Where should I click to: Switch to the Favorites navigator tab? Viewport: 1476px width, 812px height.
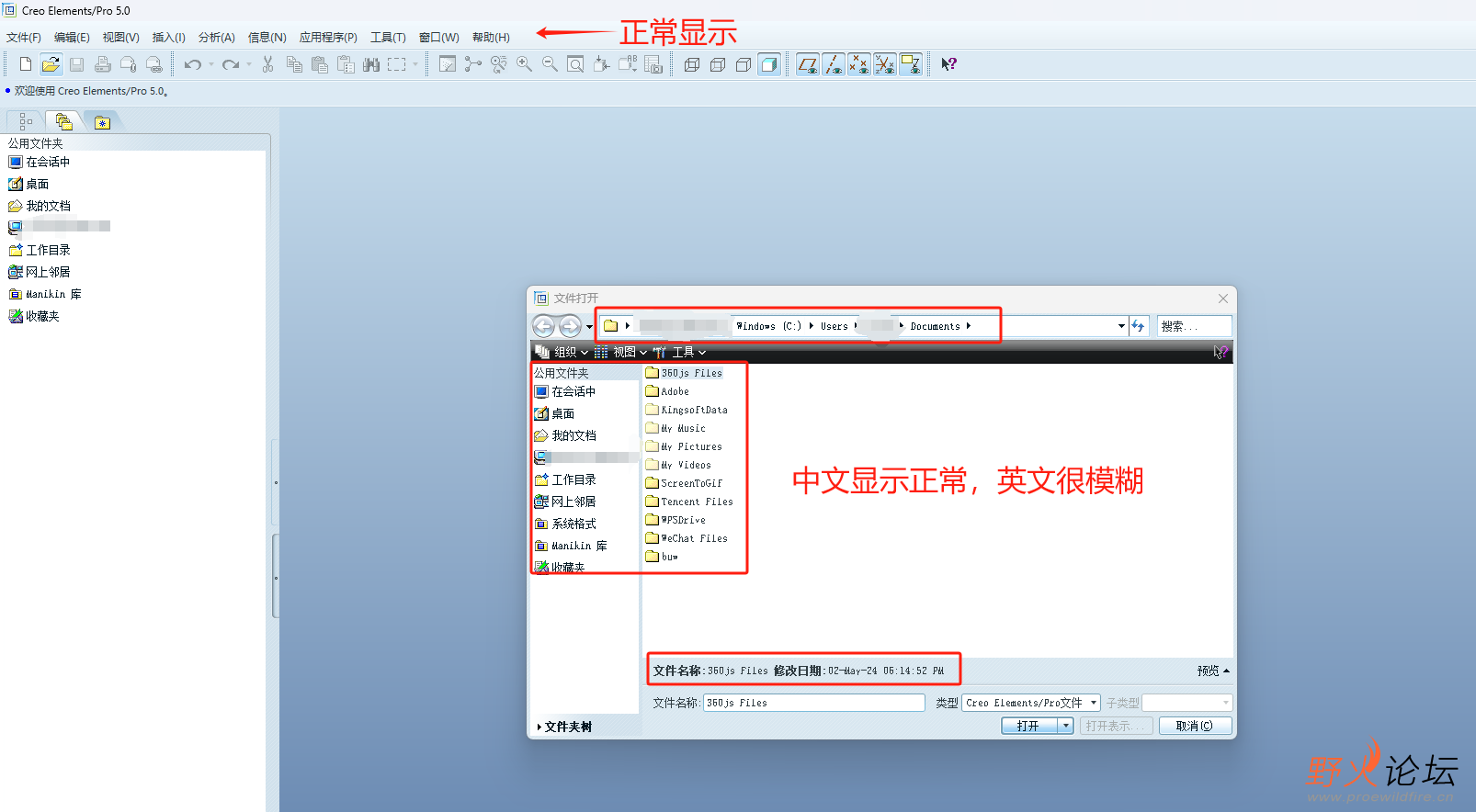[102, 122]
